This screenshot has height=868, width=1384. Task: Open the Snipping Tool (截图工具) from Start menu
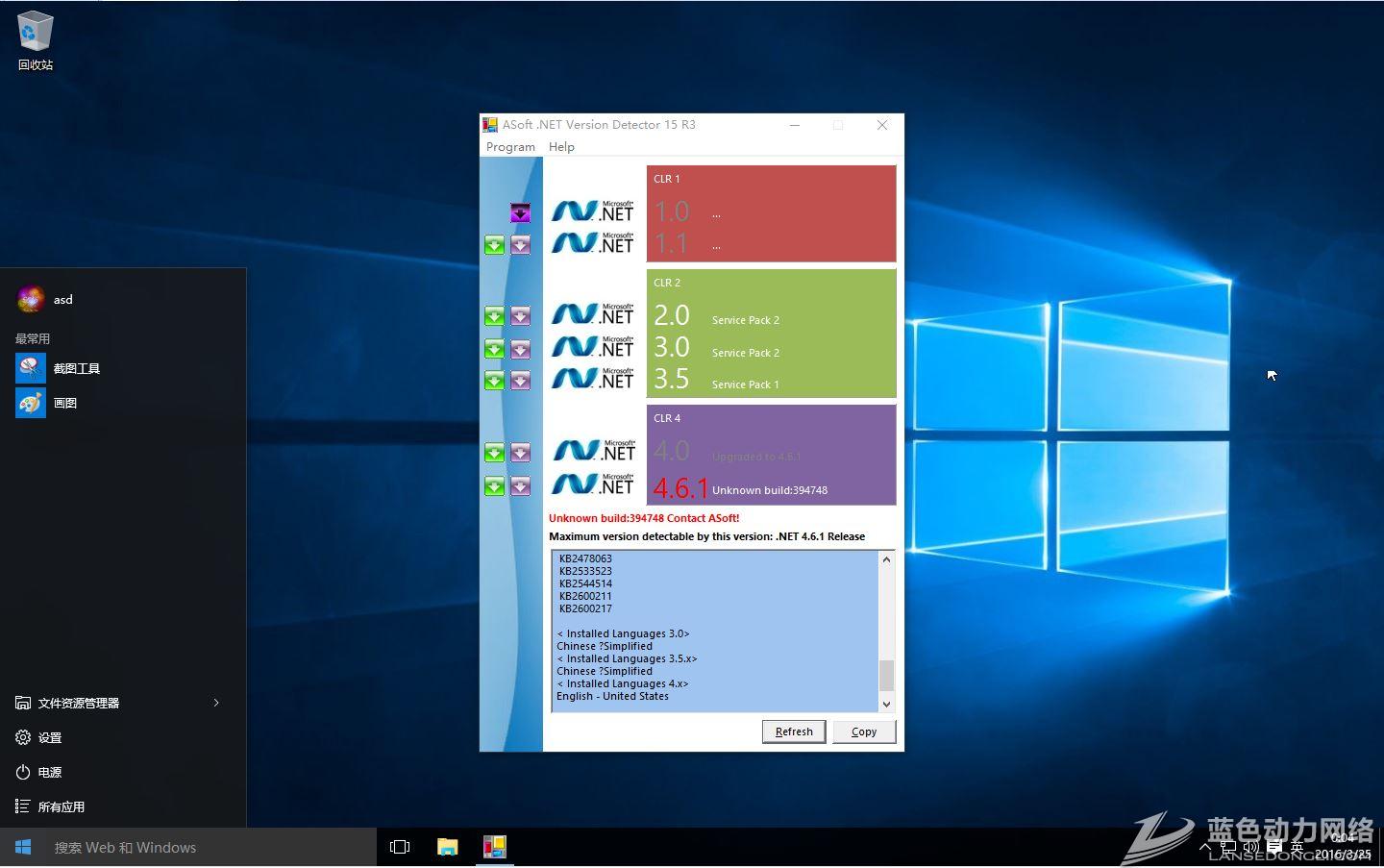click(76, 368)
